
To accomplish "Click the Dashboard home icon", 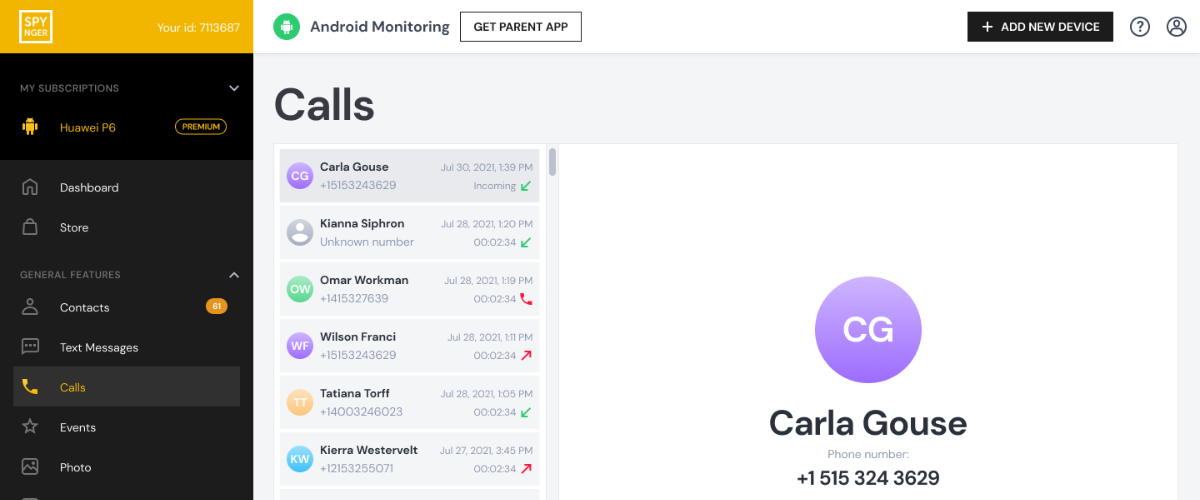I will pos(30,187).
